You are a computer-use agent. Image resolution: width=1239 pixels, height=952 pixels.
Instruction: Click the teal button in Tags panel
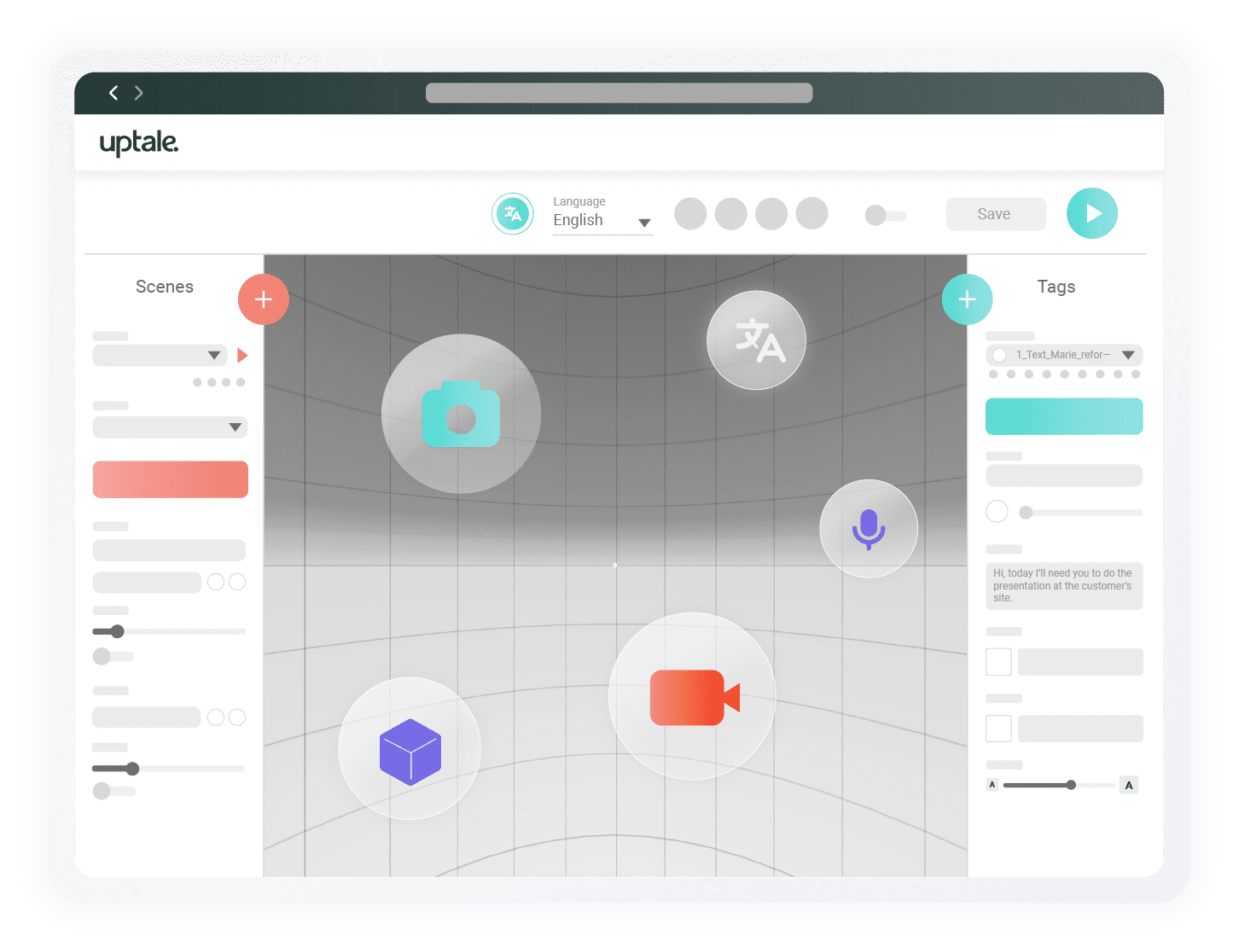point(1063,416)
